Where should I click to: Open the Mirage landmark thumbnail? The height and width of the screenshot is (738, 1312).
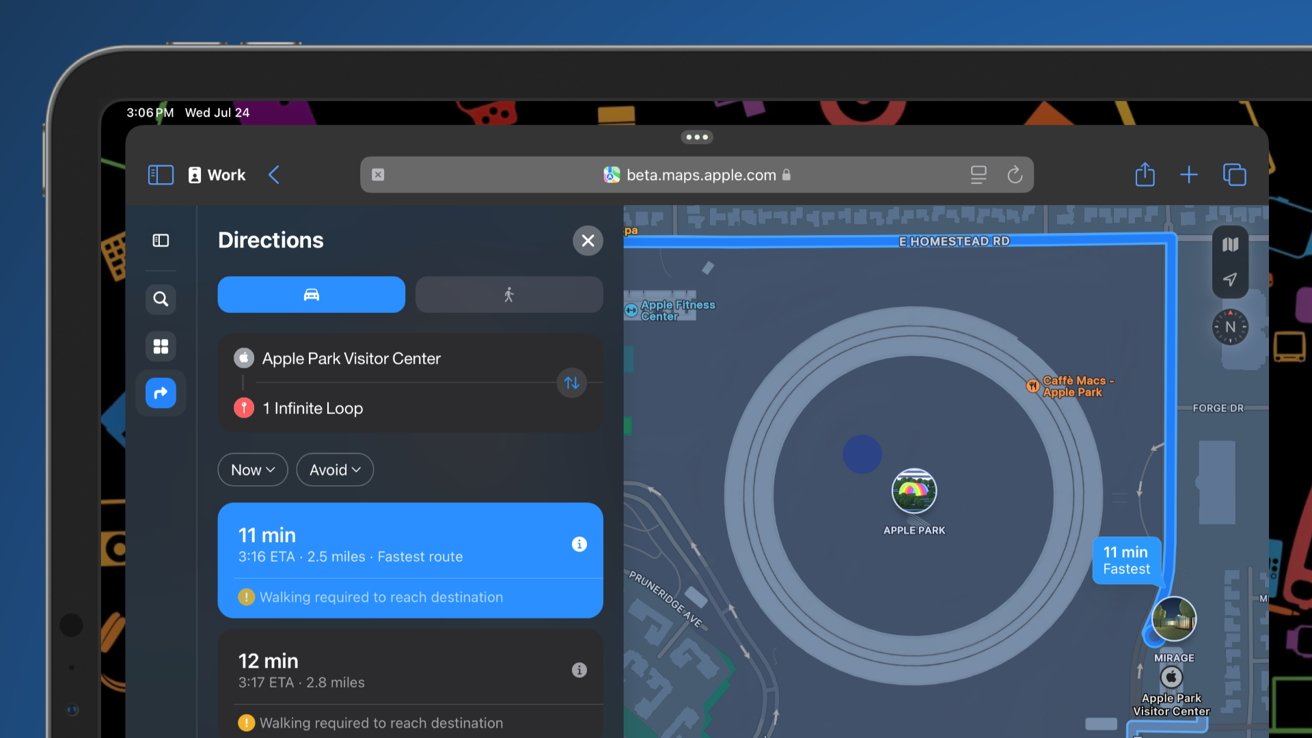pyautogui.click(x=1174, y=620)
